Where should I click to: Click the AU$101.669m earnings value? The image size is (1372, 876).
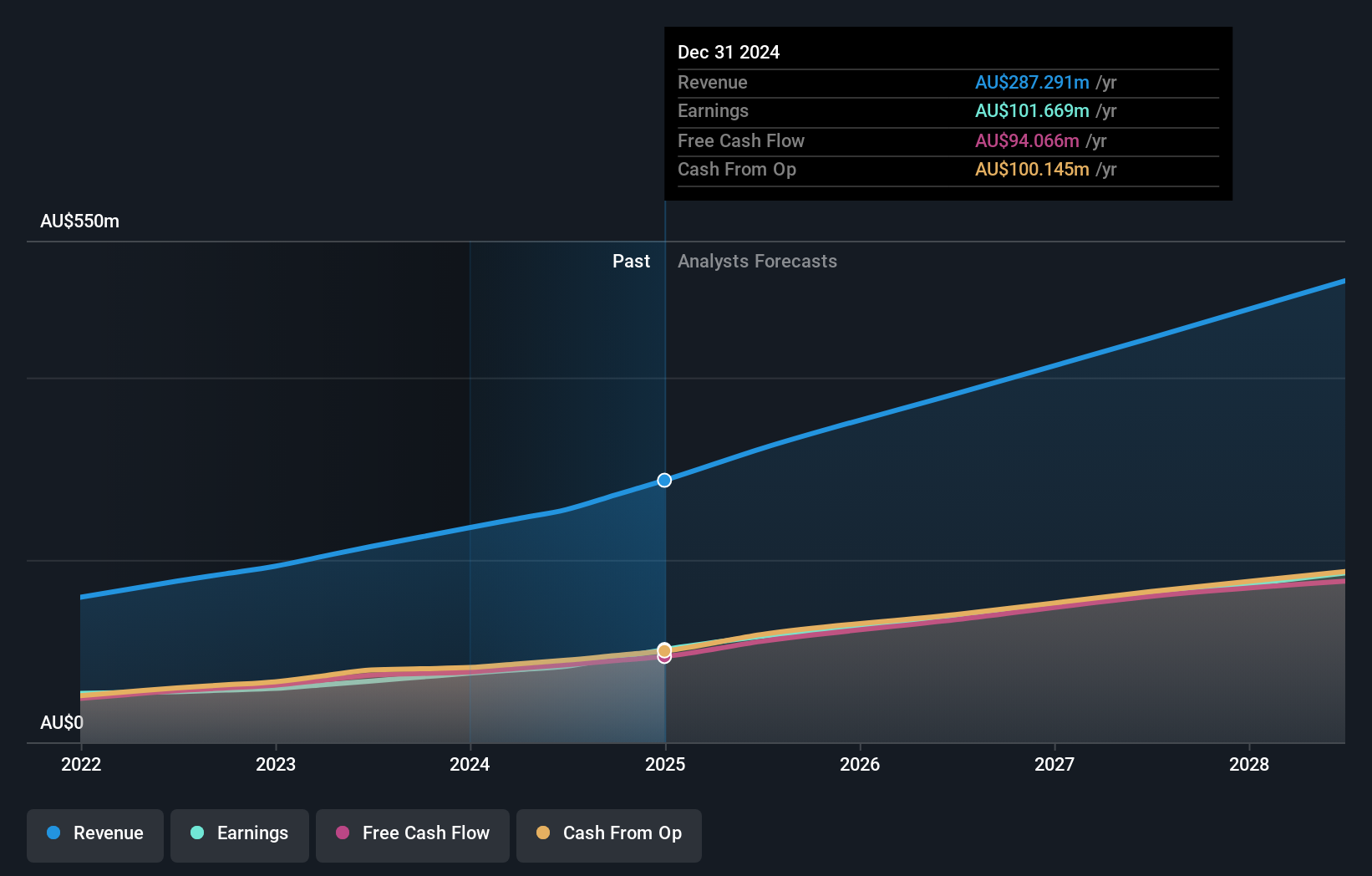pyautogui.click(x=1032, y=111)
